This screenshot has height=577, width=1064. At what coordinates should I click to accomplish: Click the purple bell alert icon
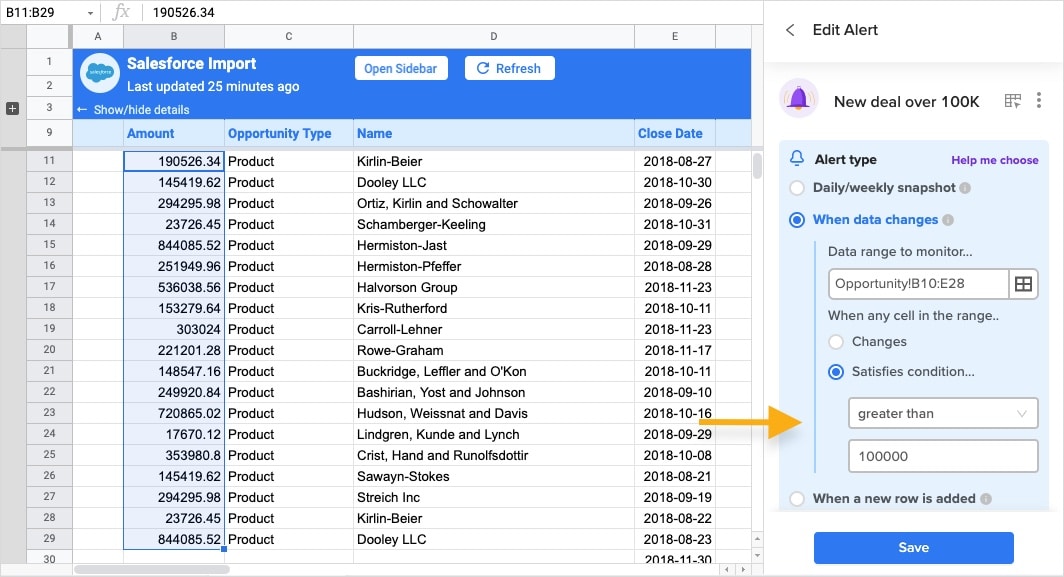[x=798, y=100]
